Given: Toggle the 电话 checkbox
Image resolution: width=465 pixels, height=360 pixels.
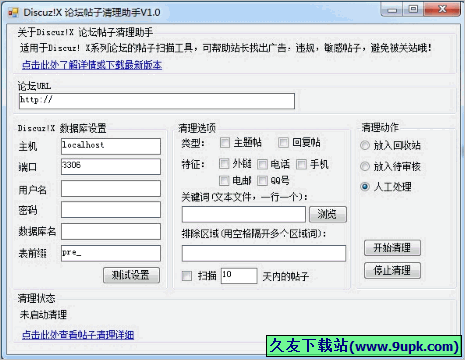Looking at the screenshot, I should (263, 164).
